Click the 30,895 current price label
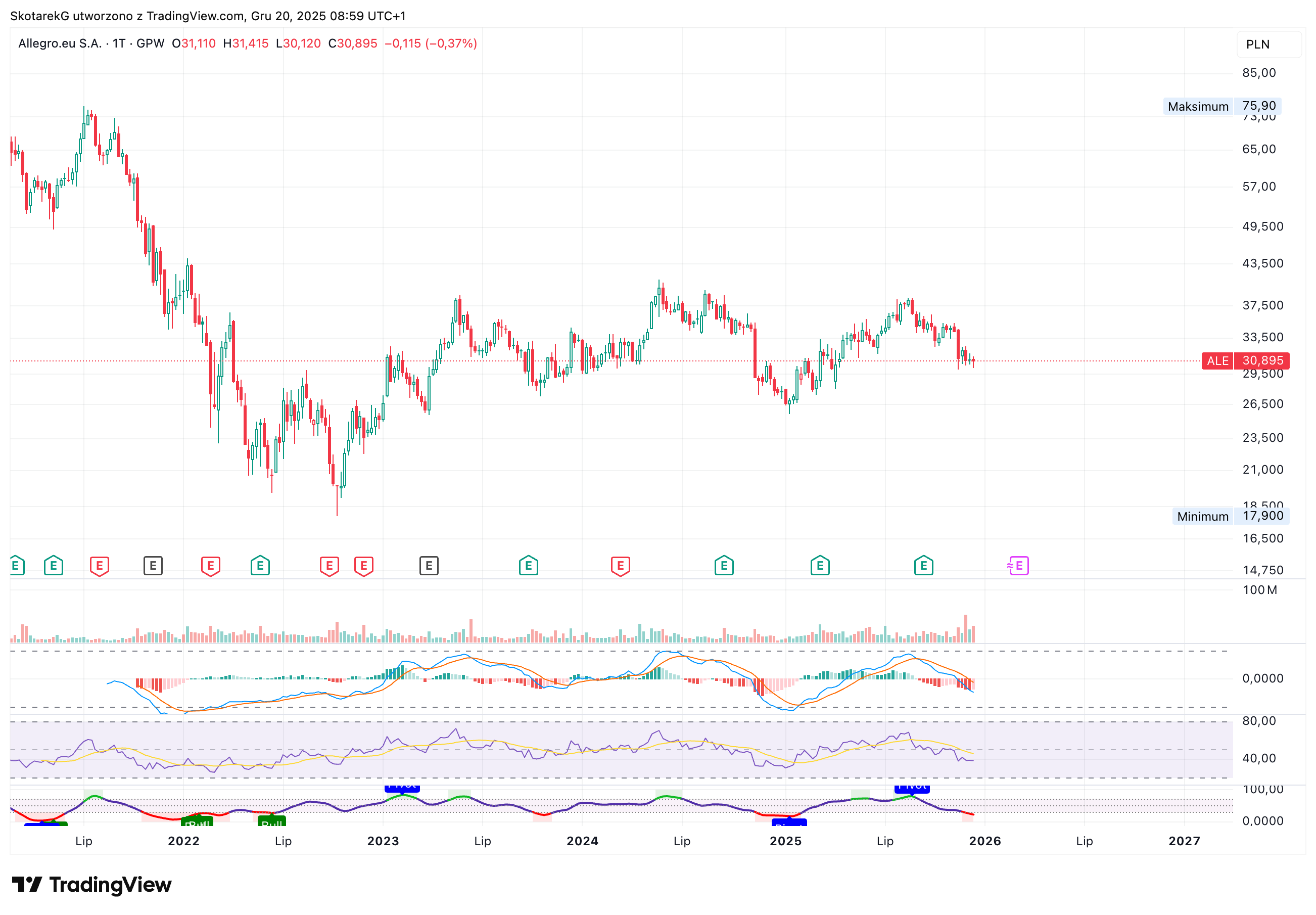 point(1262,360)
